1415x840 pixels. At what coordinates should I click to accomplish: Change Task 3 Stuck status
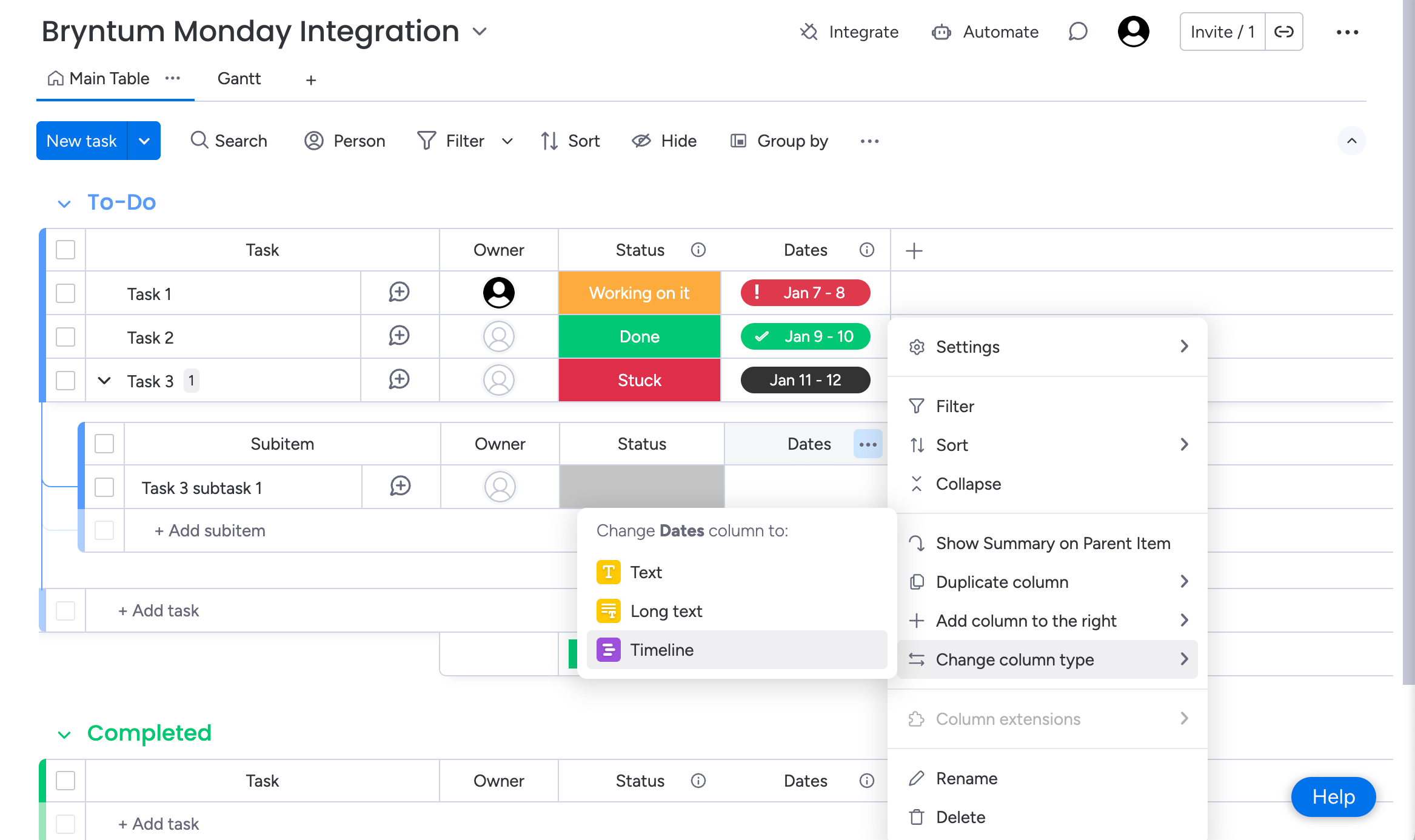coord(640,380)
